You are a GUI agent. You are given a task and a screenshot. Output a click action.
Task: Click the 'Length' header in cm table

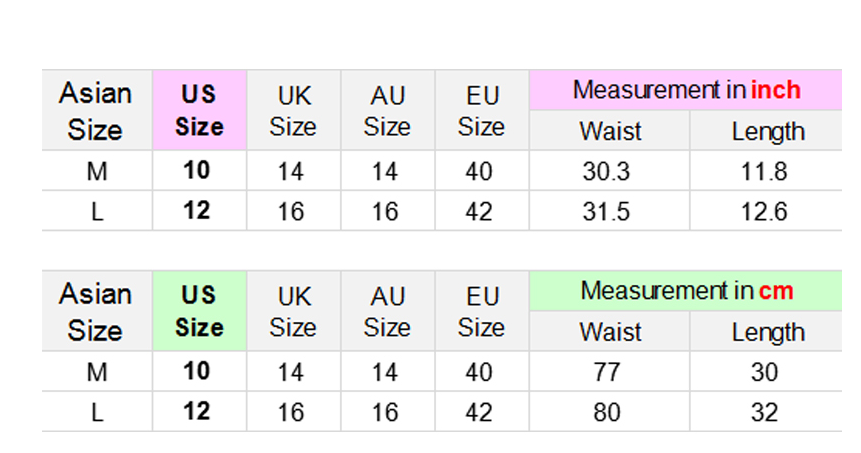tap(767, 332)
